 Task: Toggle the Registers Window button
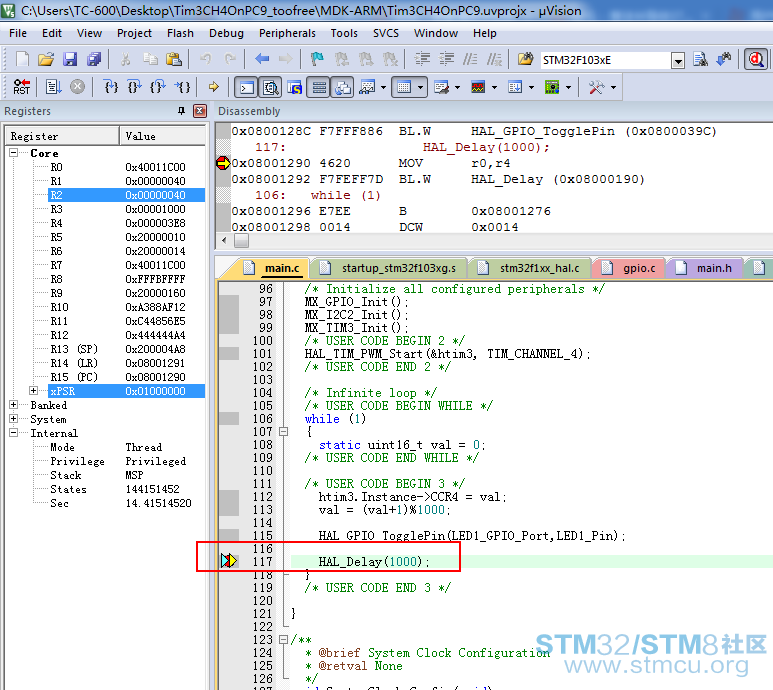(x=319, y=88)
